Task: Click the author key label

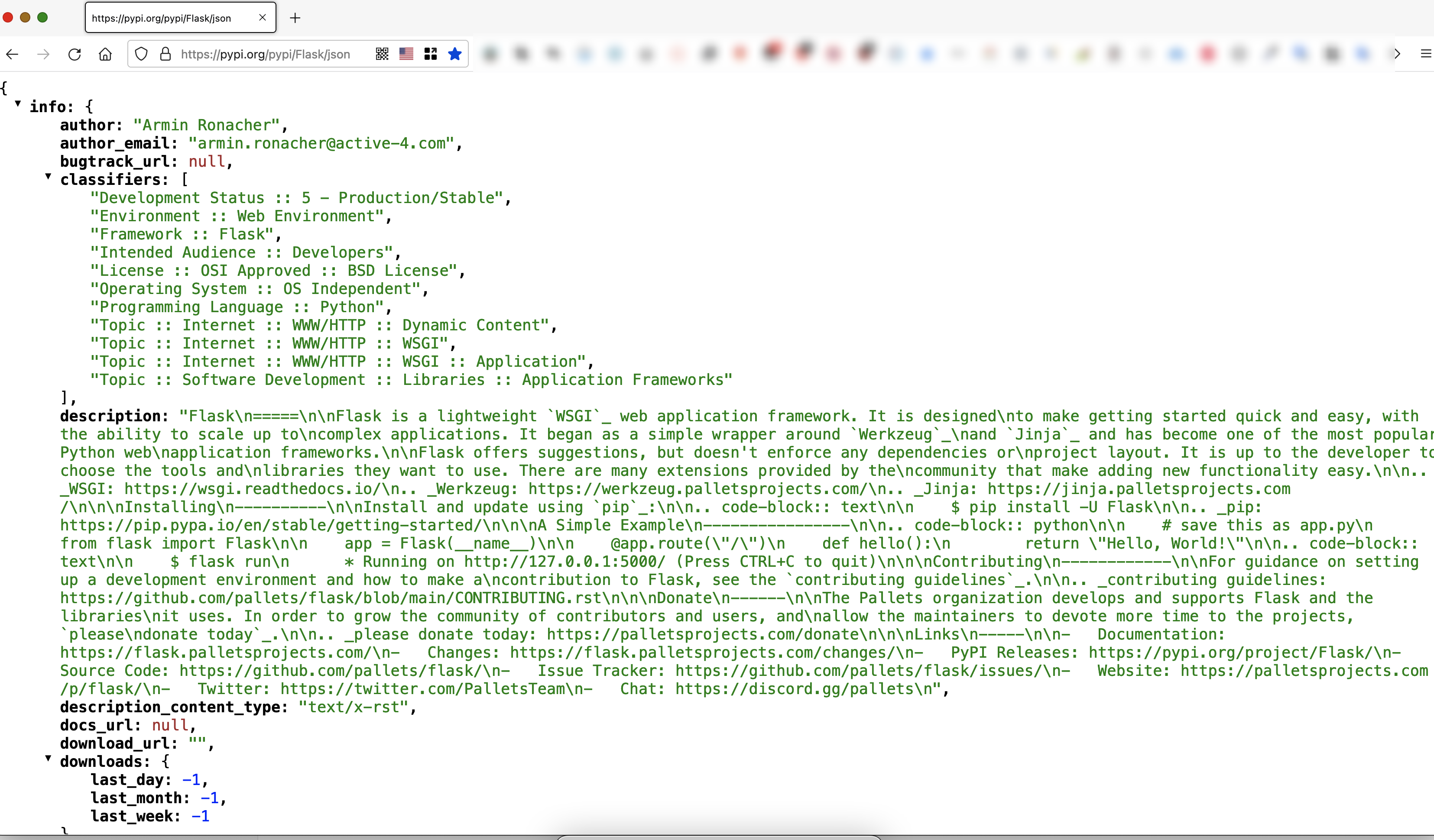Action: [91, 125]
